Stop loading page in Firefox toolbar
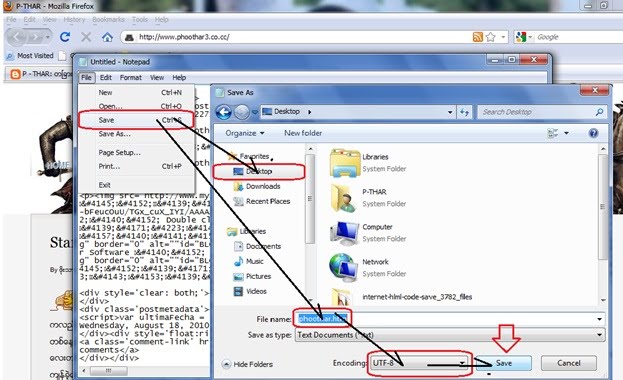 (86, 37)
